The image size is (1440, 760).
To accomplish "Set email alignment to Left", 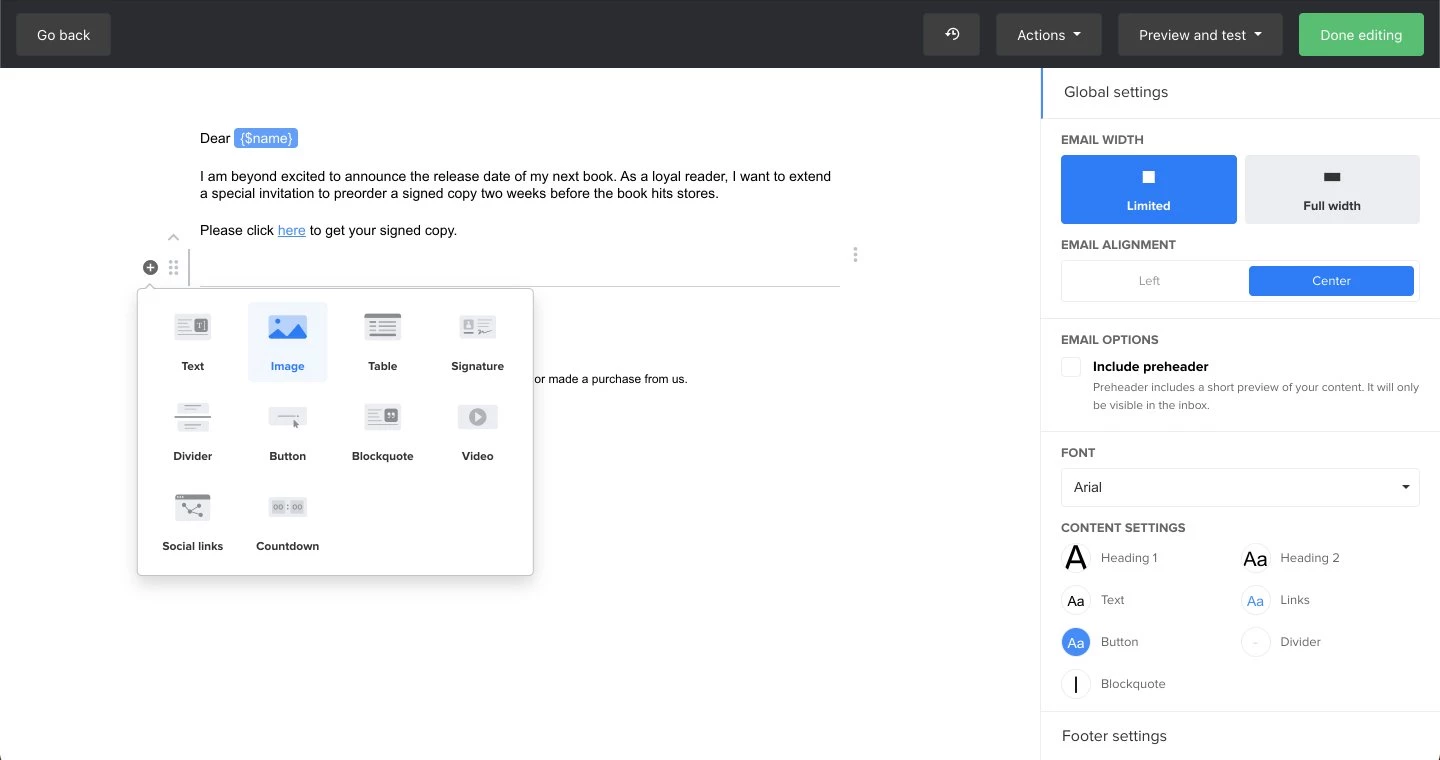I will (x=1149, y=281).
